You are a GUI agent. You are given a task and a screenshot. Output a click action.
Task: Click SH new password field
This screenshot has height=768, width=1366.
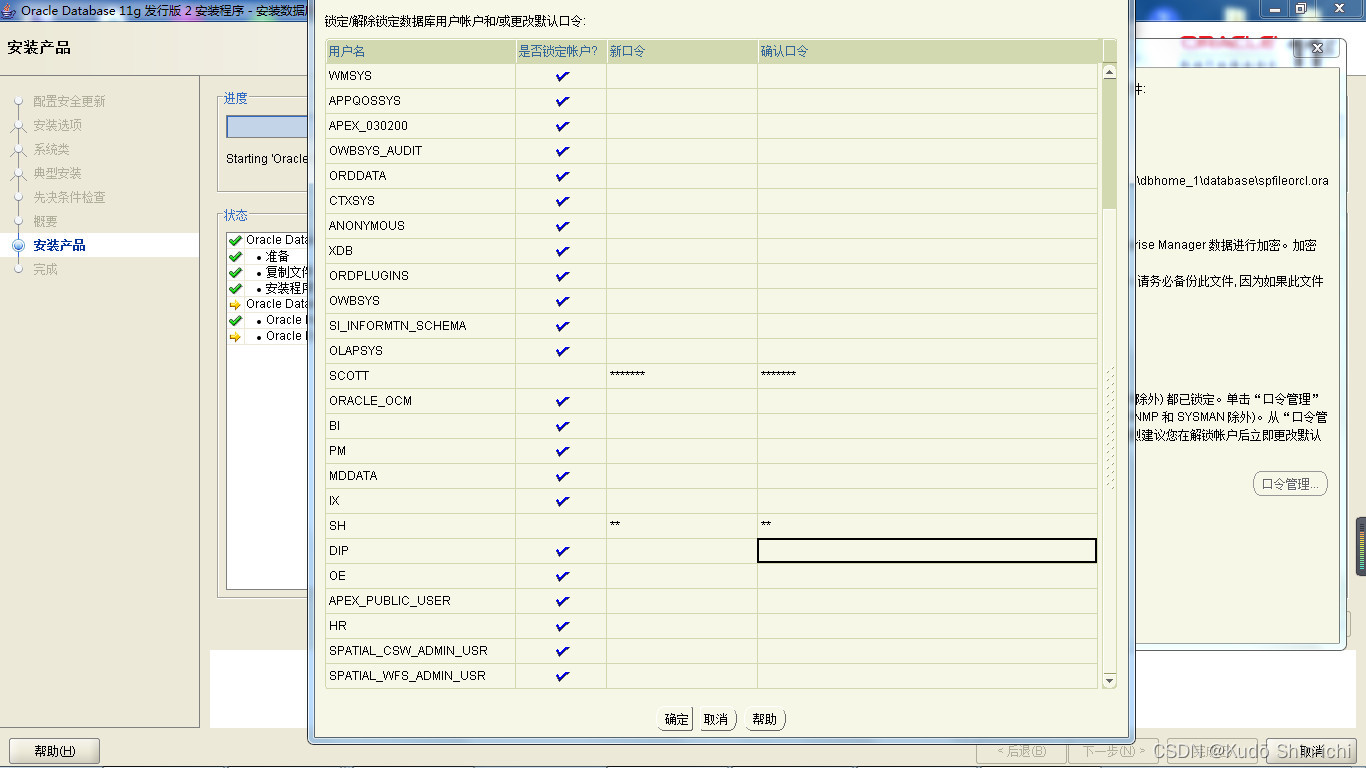(x=682, y=526)
